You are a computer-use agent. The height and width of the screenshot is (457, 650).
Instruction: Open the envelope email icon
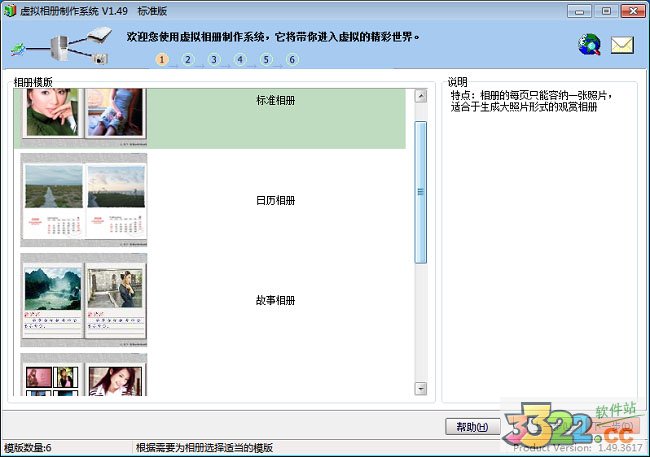(622, 45)
